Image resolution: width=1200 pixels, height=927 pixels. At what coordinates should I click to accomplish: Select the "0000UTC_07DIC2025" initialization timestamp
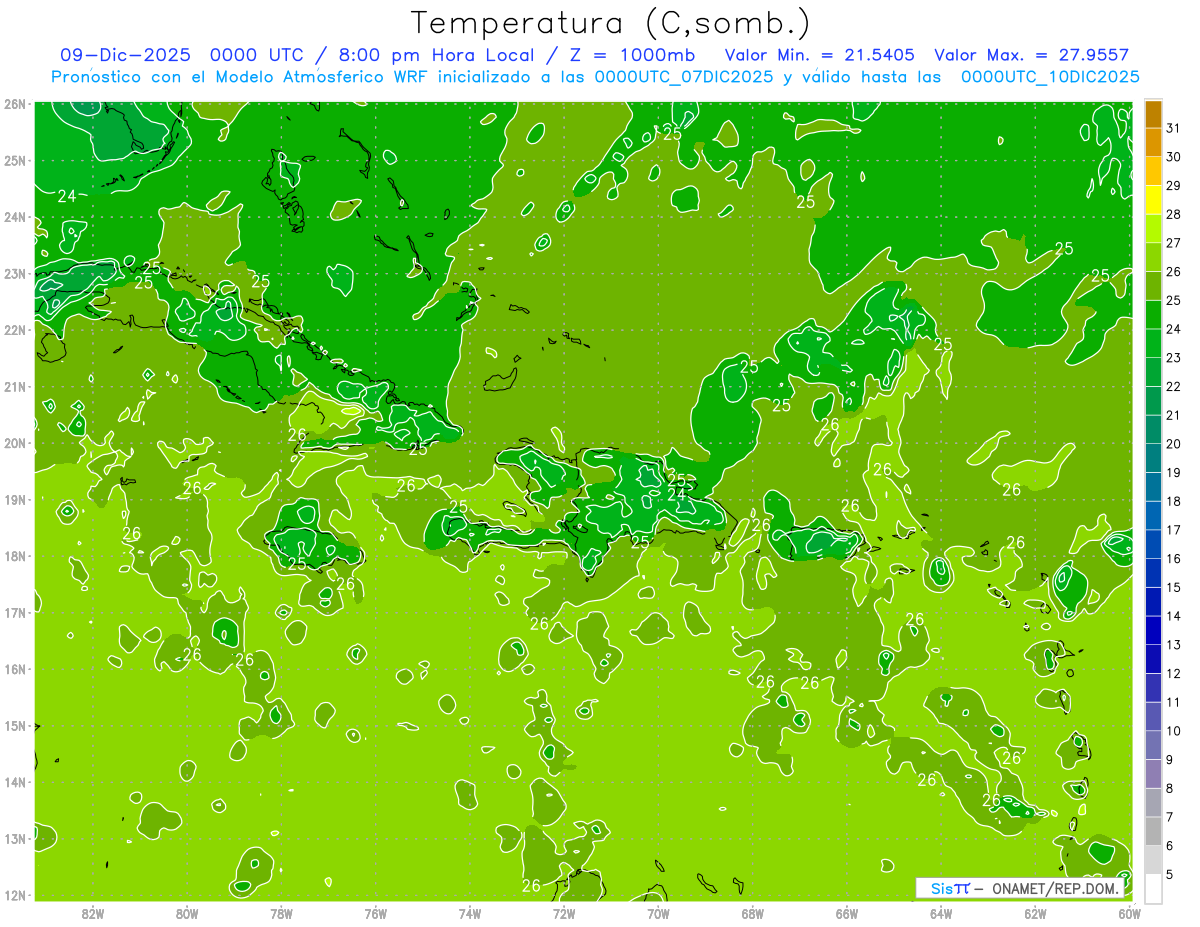point(683,77)
